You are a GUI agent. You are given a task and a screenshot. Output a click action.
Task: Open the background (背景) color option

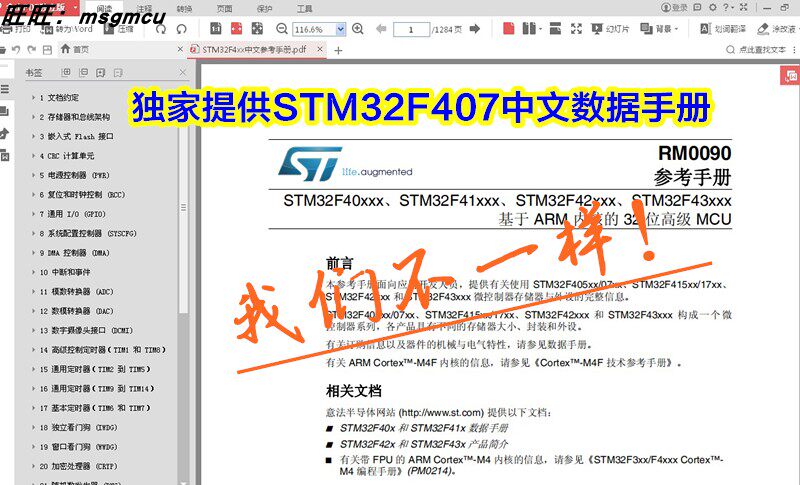[x=659, y=29]
